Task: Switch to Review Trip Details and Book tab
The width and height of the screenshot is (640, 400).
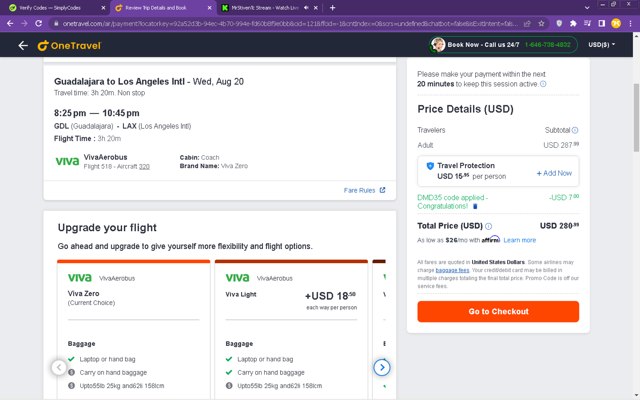Action: 161,8
